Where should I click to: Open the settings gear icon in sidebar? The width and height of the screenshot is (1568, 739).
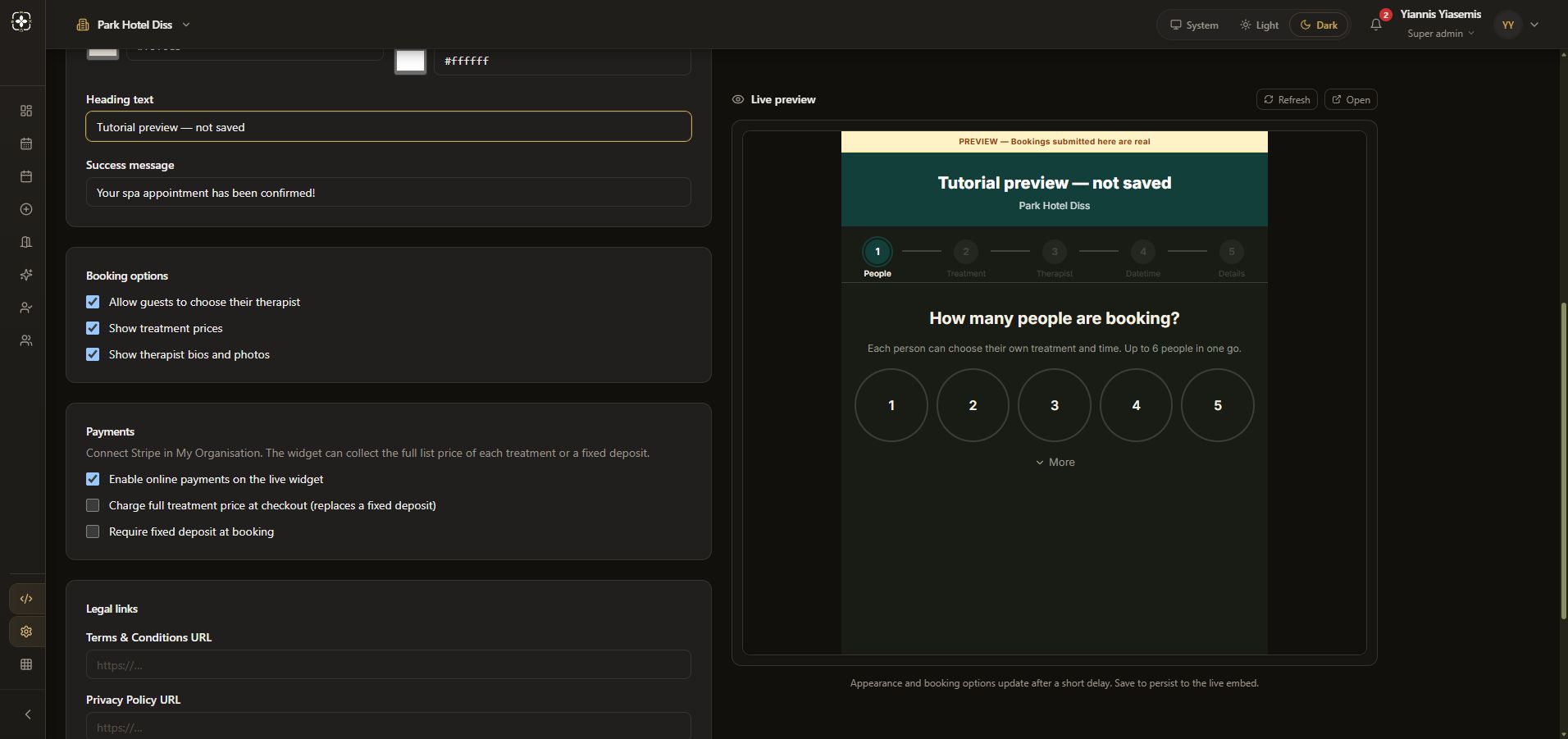[26, 632]
